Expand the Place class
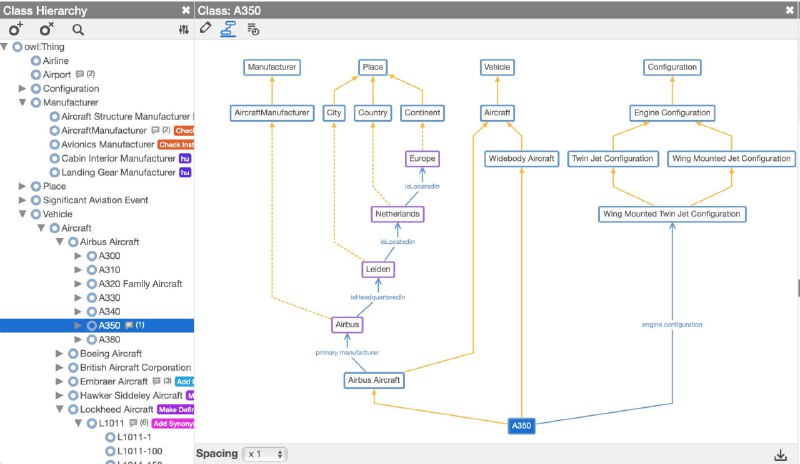Image resolution: width=800 pixels, height=464 pixels. pos(22,186)
